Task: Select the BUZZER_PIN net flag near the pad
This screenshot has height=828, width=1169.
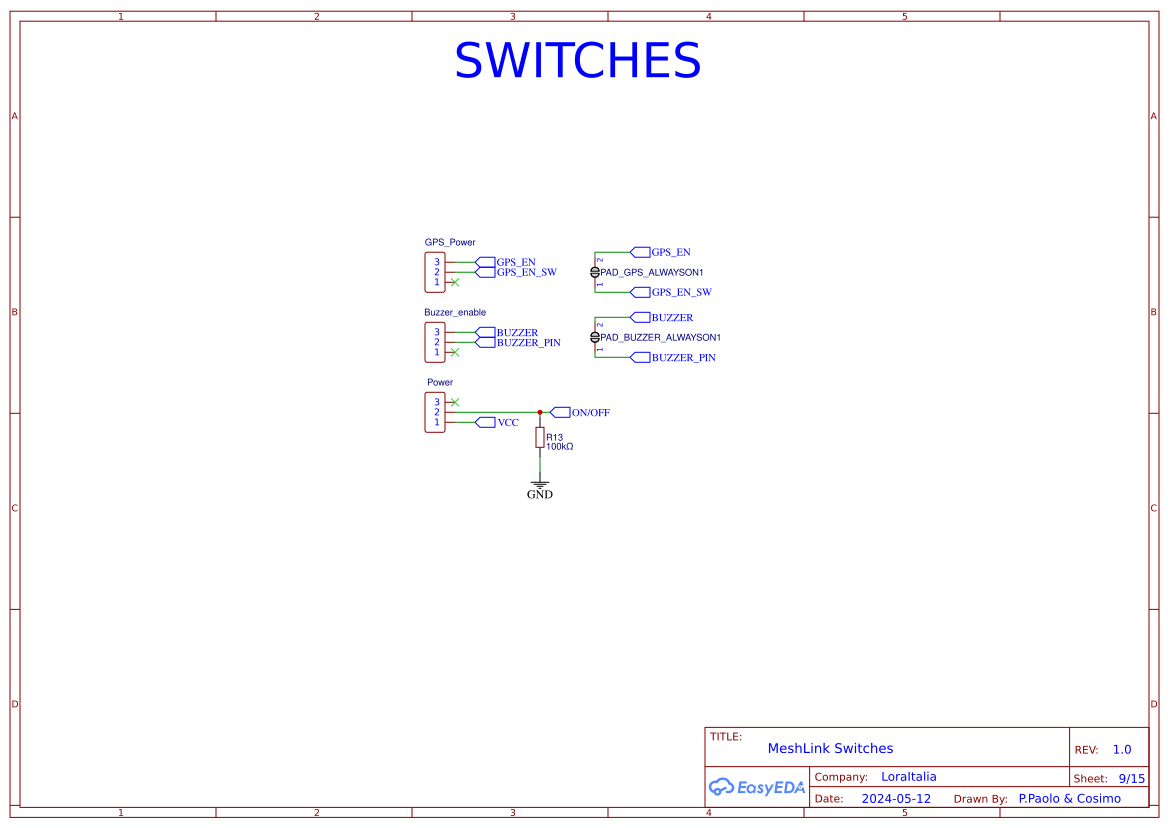Action: [640, 358]
